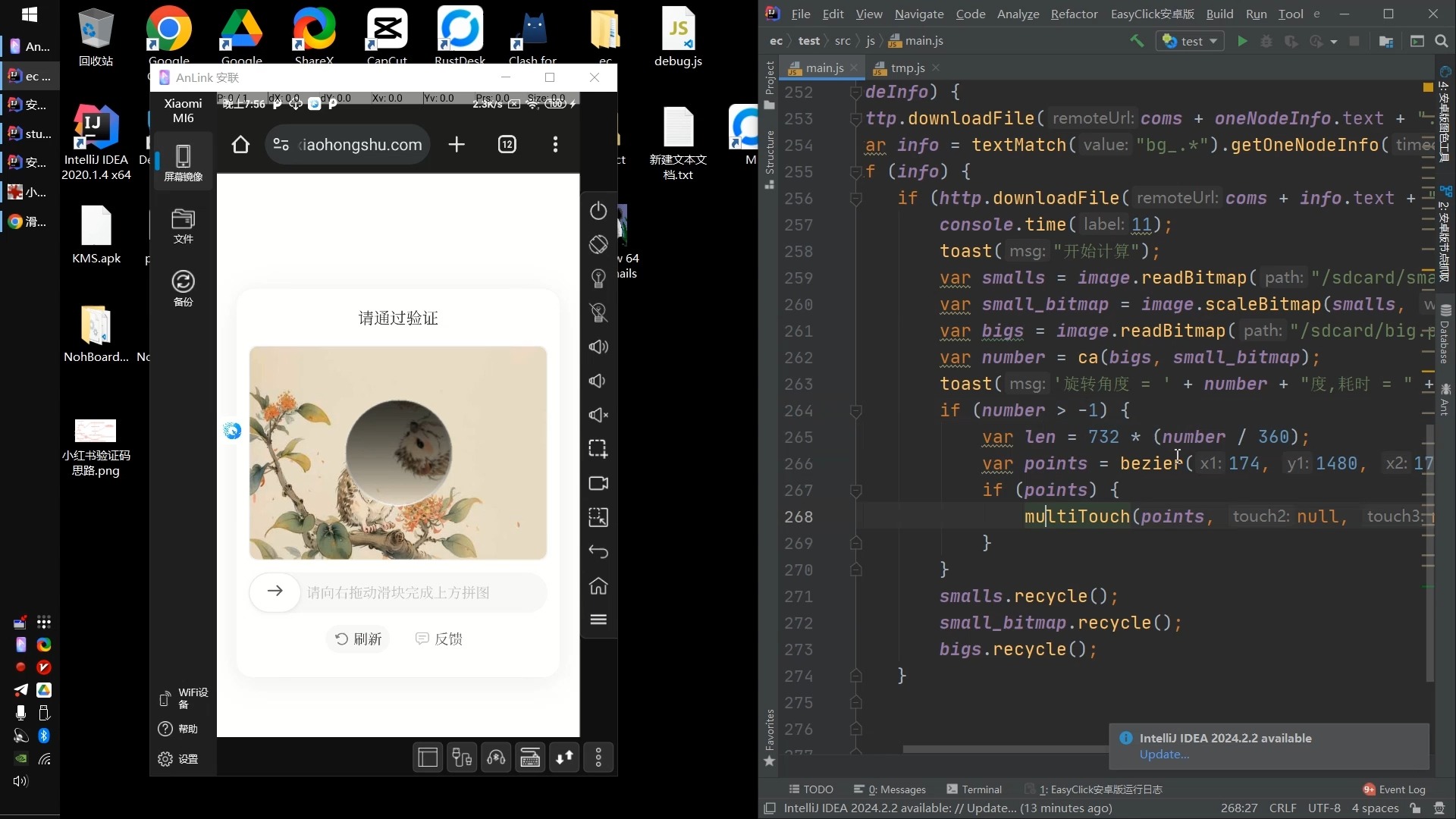The width and height of the screenshot is (1456, 819).
Task: Click the Build hammer icon in IntelliJ
Action: [1137, 41]
